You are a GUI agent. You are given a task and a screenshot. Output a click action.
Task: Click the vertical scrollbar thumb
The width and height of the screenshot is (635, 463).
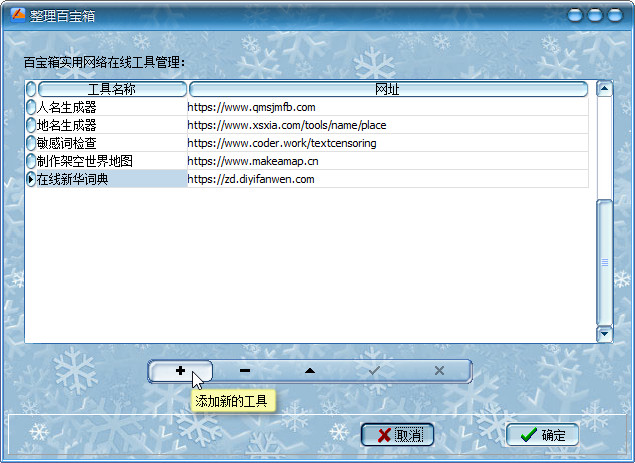(x=604, y=262)
